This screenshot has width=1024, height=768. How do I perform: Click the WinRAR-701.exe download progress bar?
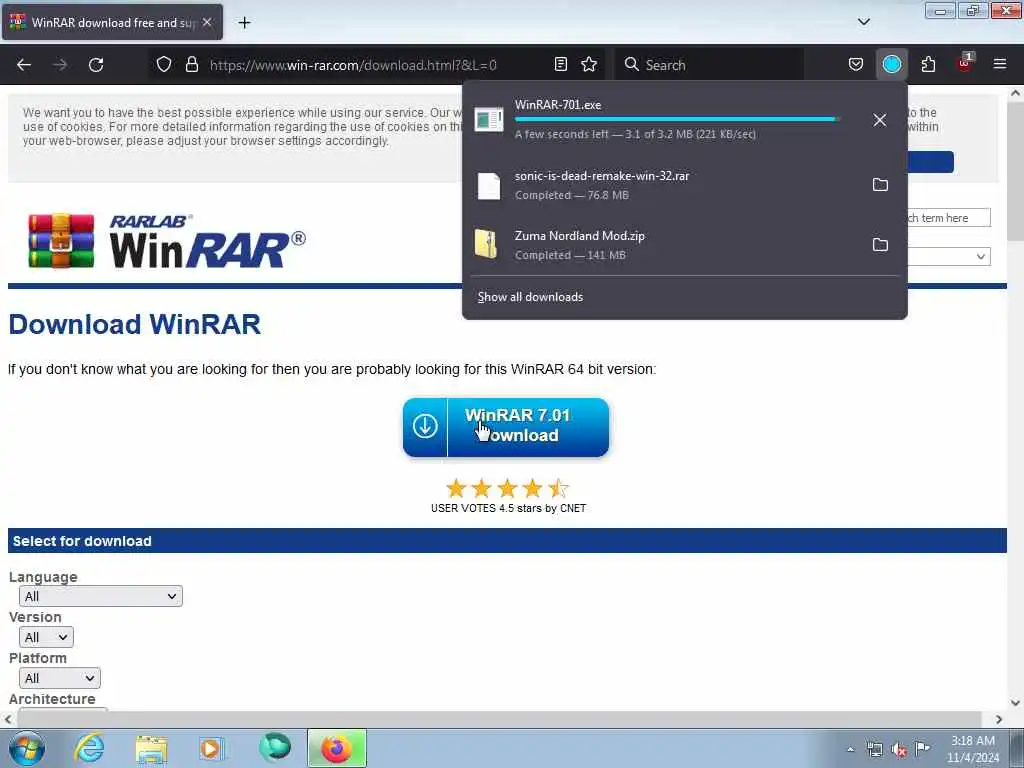click(x=677, y=120)
